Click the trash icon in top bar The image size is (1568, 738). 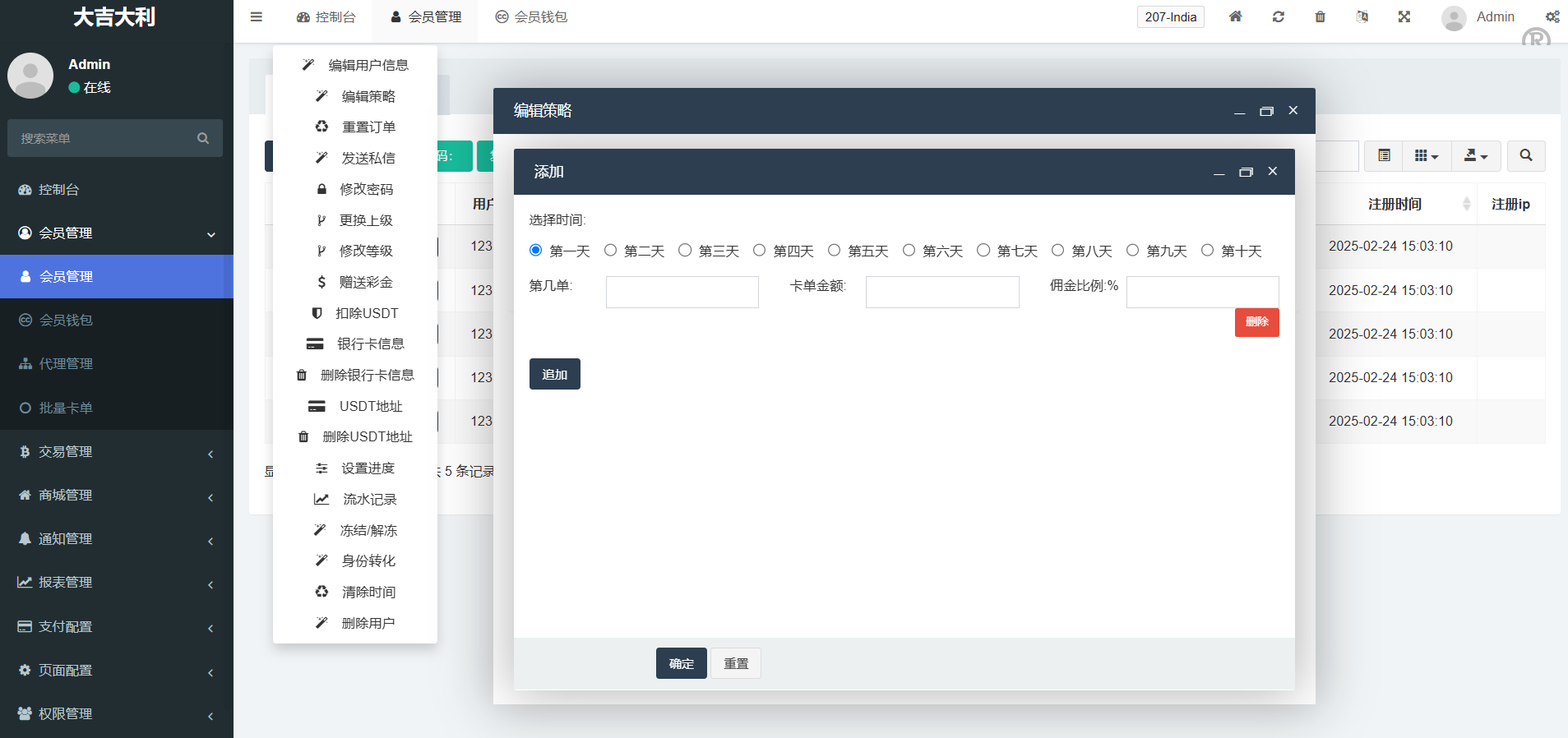[1320, 16]
